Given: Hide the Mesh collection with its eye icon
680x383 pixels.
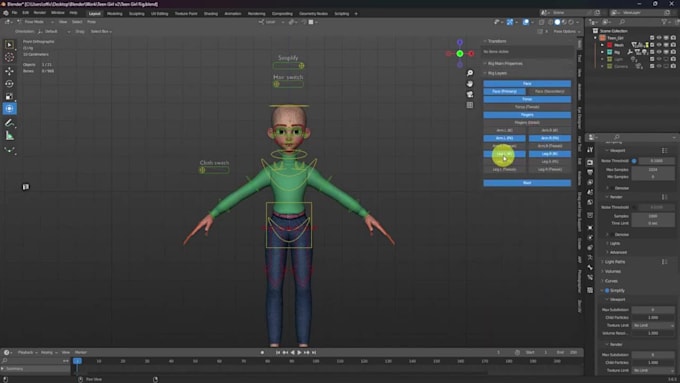Looking at the screenshot, I should click(659, 45).
